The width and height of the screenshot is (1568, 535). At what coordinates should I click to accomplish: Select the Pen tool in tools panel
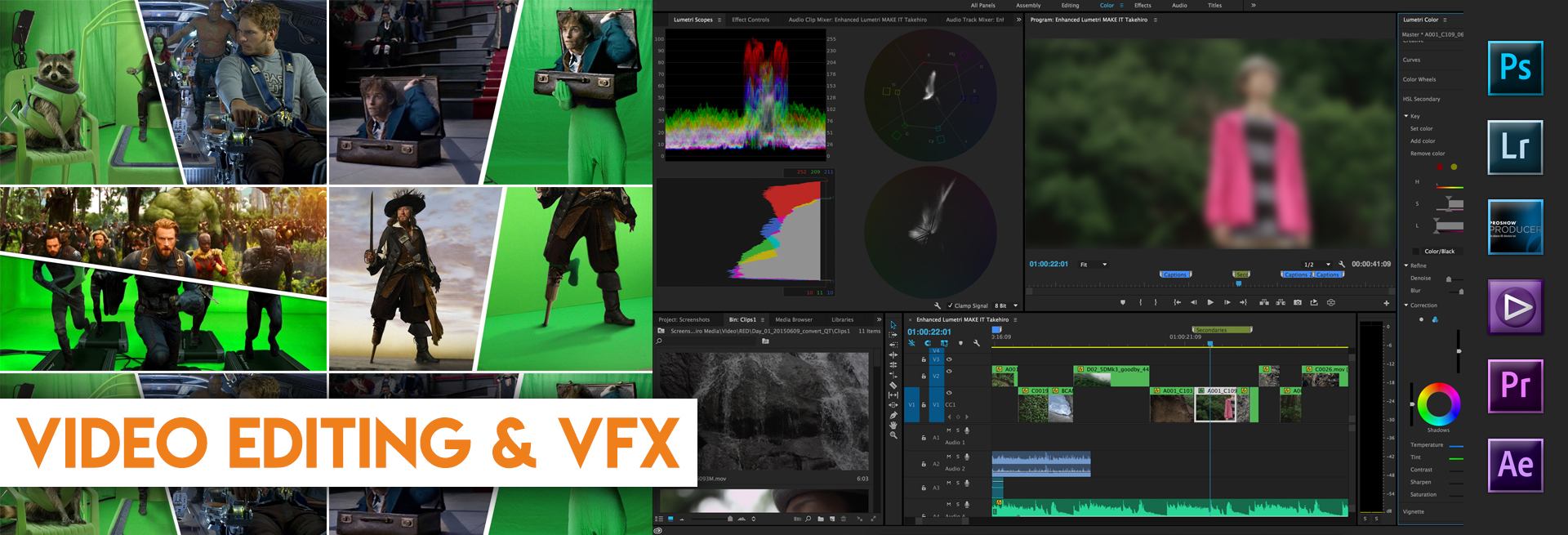click(893, 415)
